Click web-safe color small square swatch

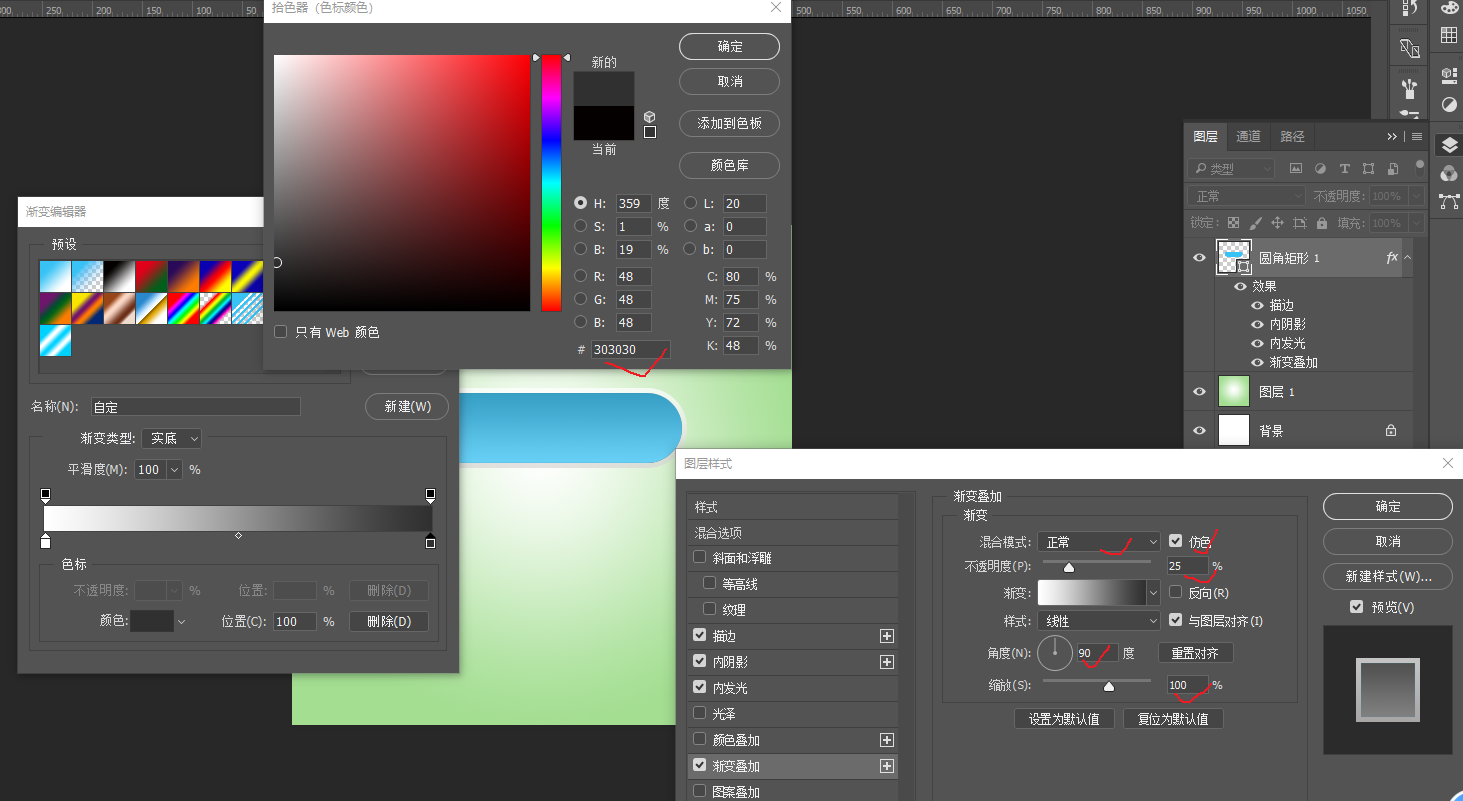tap(650, 132)
